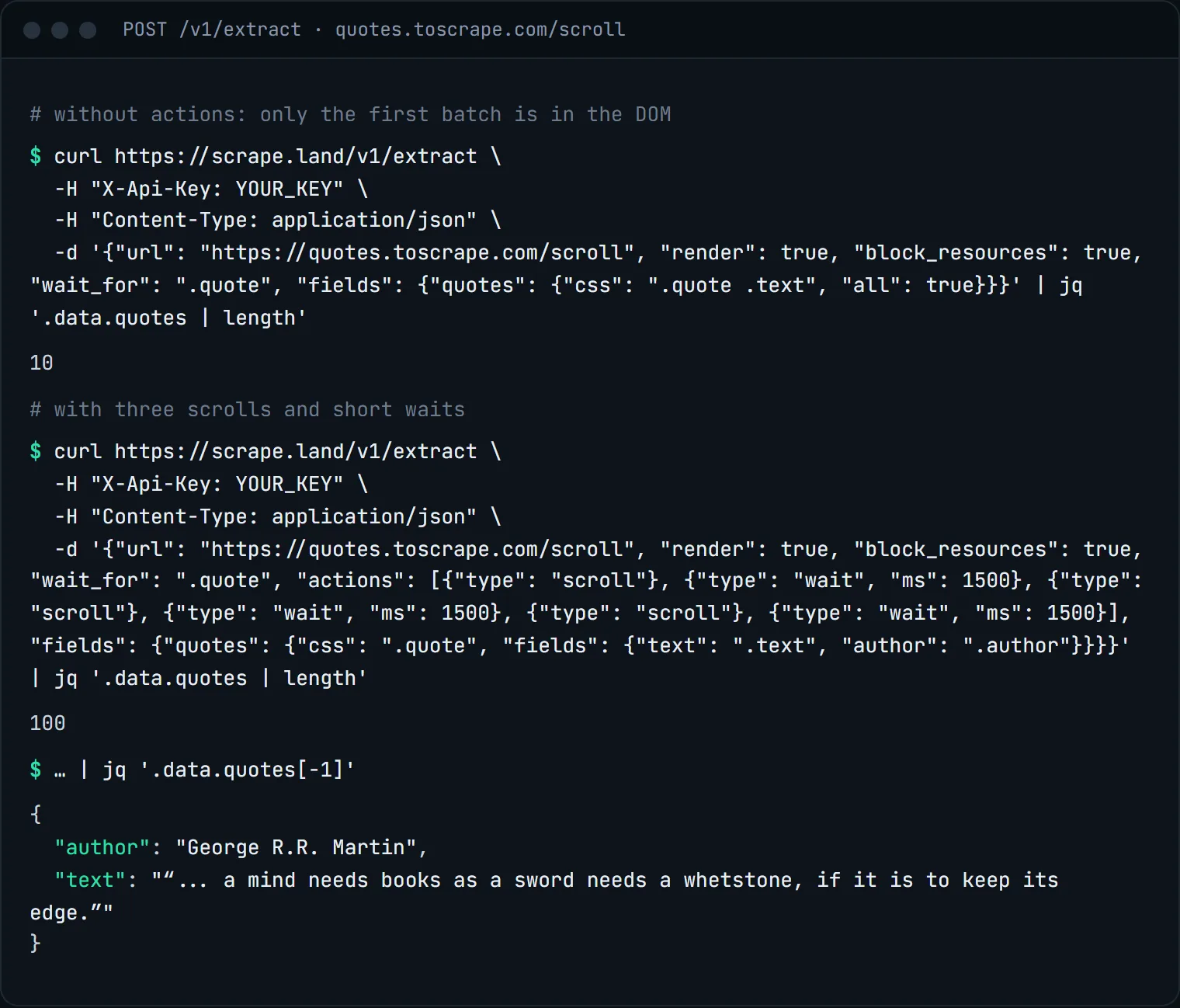Click the opening brace of the JSON output
Image resolution: width=1180 pixels, height=1008 pixels.
click(35, 814)
